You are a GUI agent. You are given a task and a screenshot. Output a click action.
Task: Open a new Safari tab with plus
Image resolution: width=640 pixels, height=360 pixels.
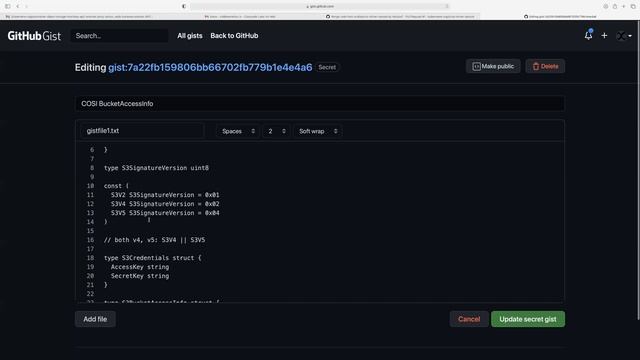tap(624, 6)
